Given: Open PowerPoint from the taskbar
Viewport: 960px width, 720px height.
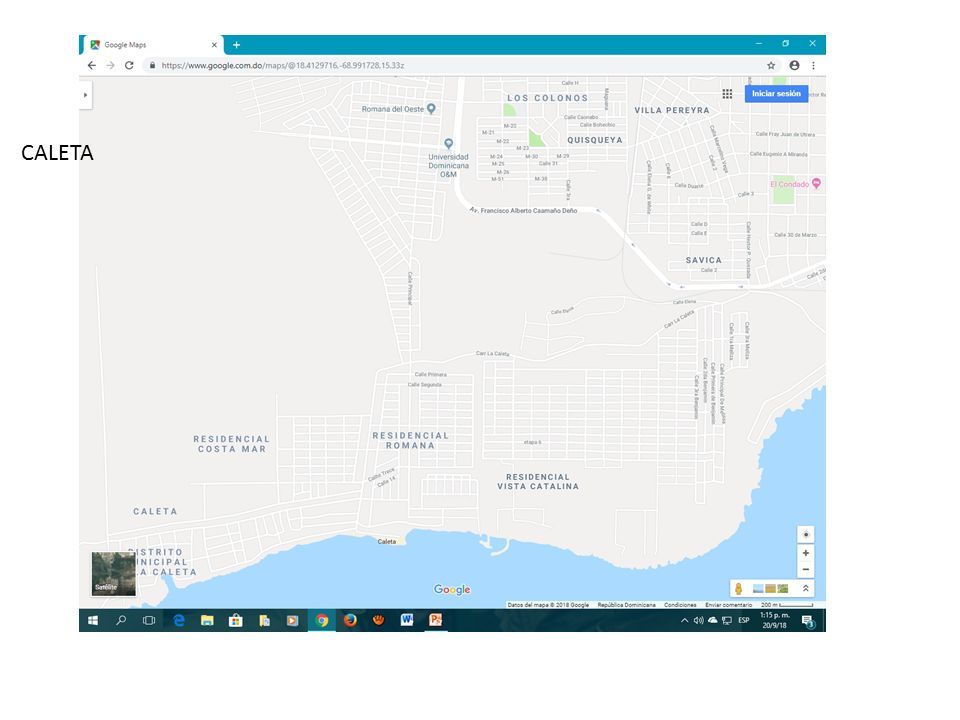Looking at the screenshot, I should point(435,620).
